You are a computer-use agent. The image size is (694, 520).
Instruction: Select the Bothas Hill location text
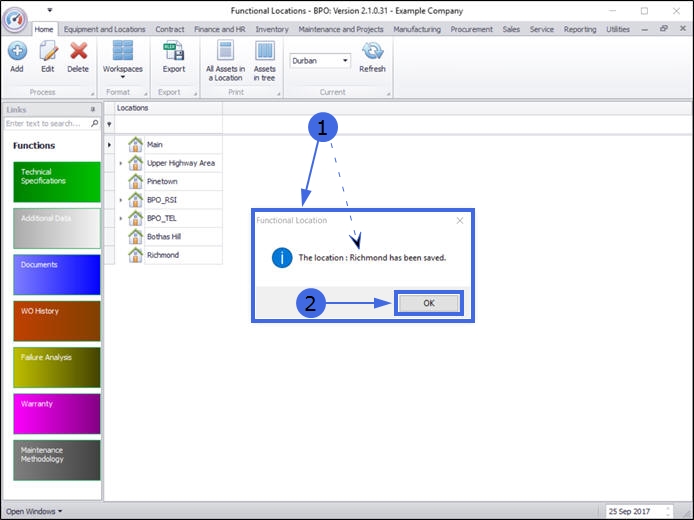click(x=164, y=237)
